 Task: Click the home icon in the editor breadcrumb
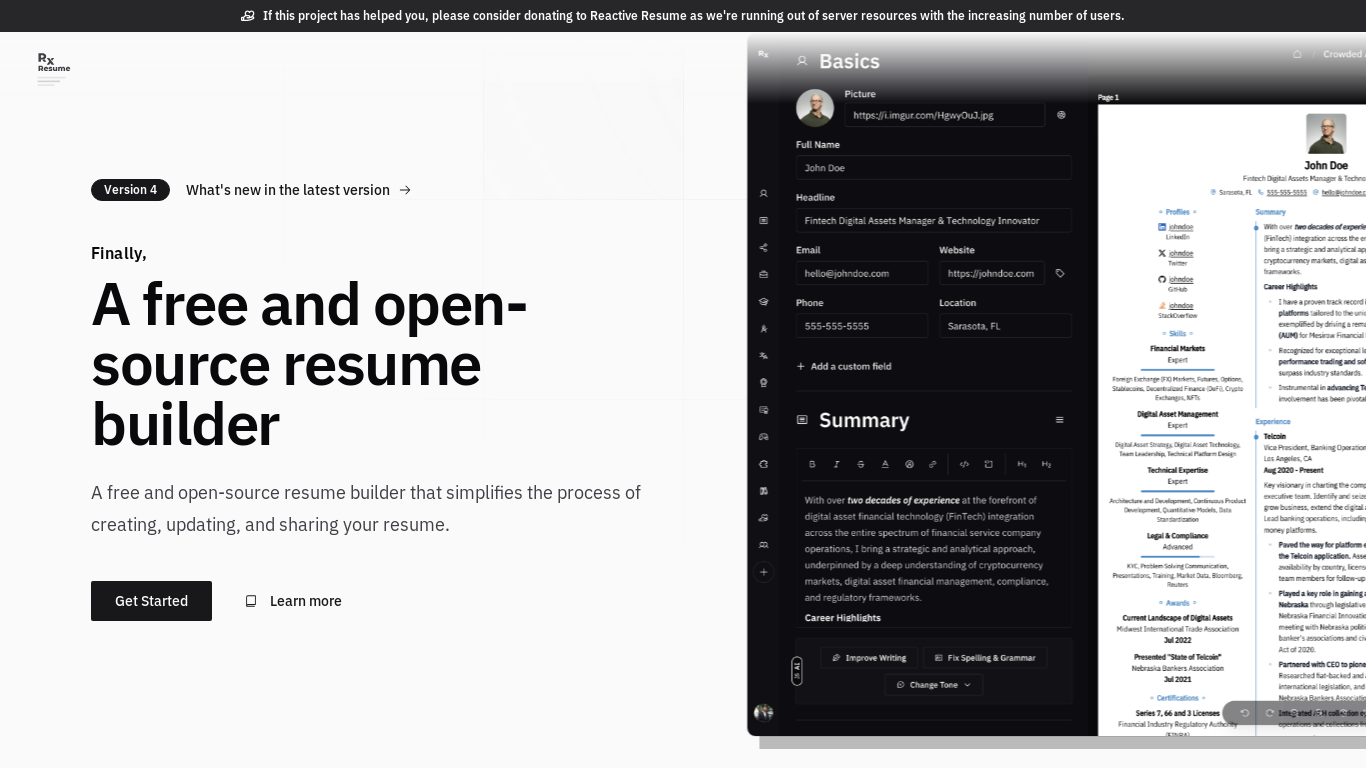point(1297,54)
